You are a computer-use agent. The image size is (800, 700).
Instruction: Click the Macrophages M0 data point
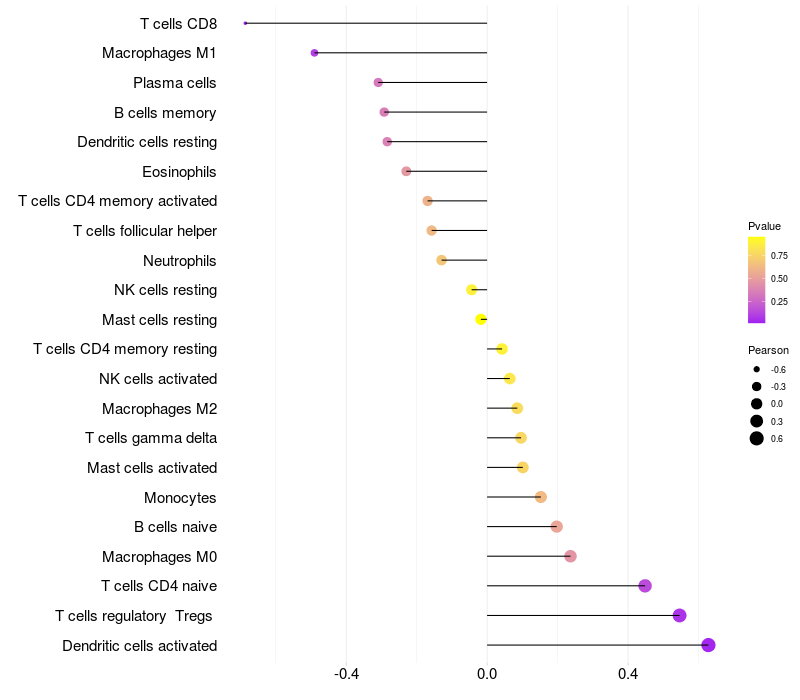click(570, 556)
